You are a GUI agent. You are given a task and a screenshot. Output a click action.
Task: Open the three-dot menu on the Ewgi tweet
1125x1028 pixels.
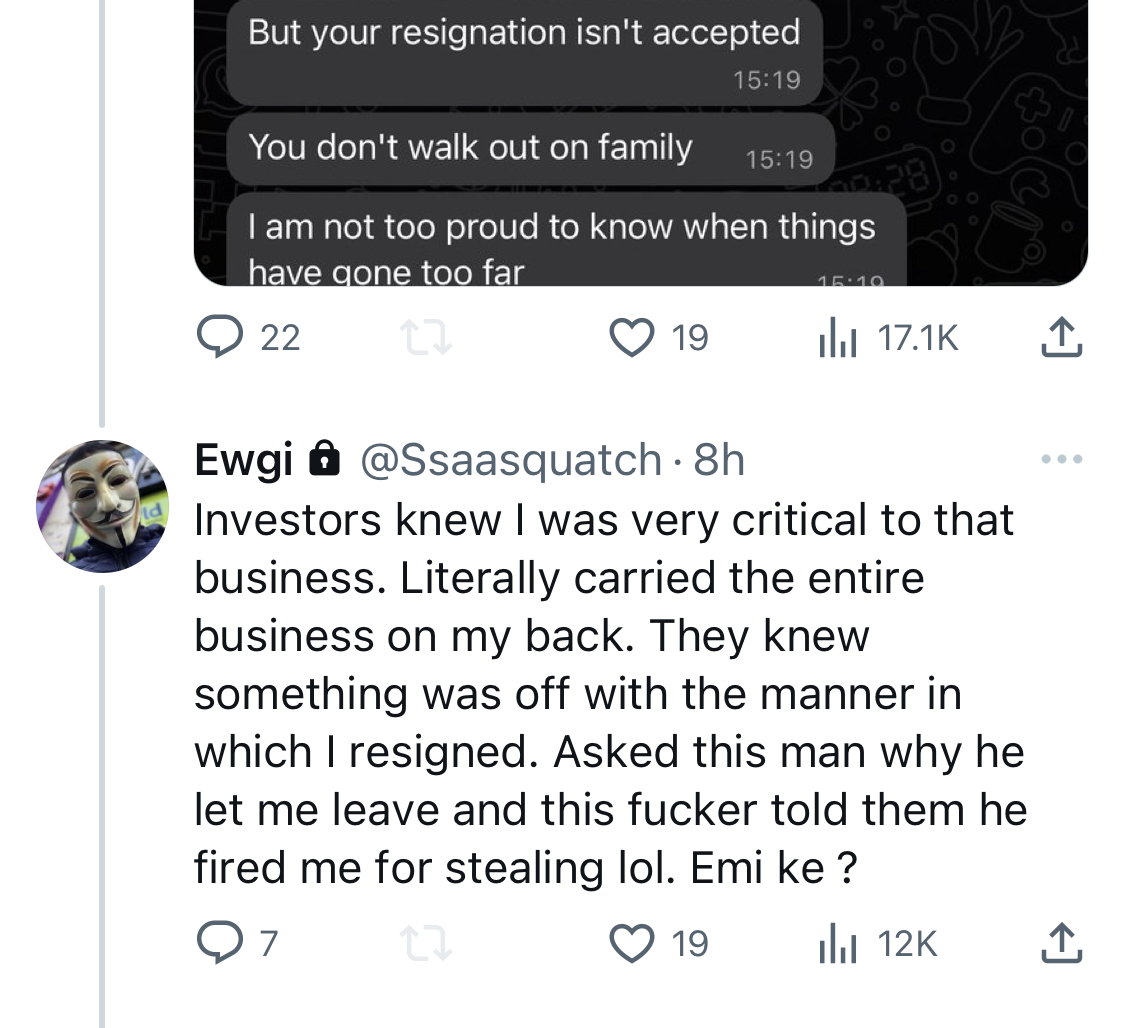[x=1062, y=459]
